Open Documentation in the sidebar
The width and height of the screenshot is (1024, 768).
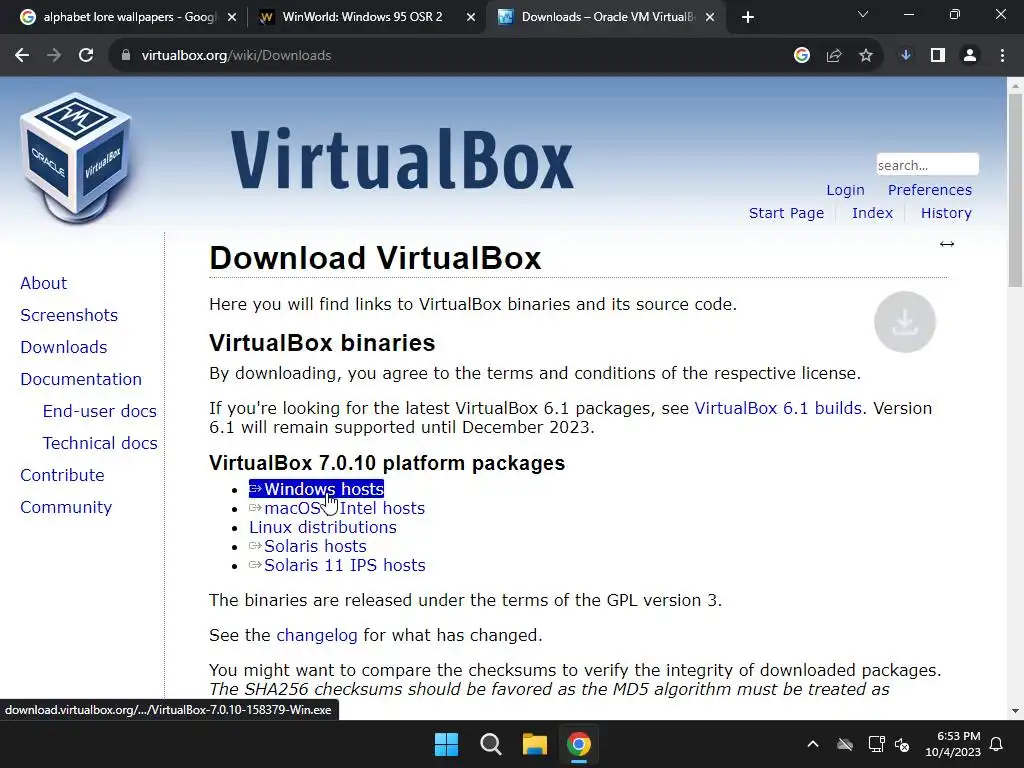80,379
